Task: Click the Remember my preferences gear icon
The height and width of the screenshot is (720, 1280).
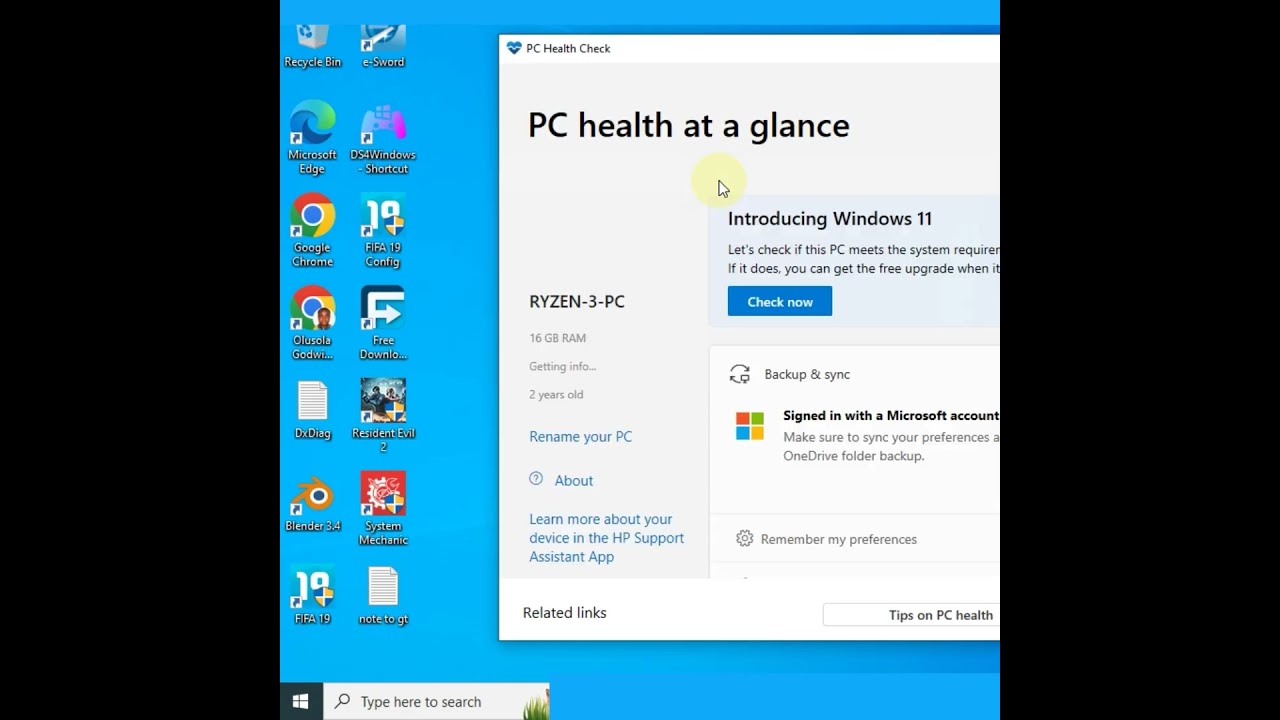Action: 744,539
